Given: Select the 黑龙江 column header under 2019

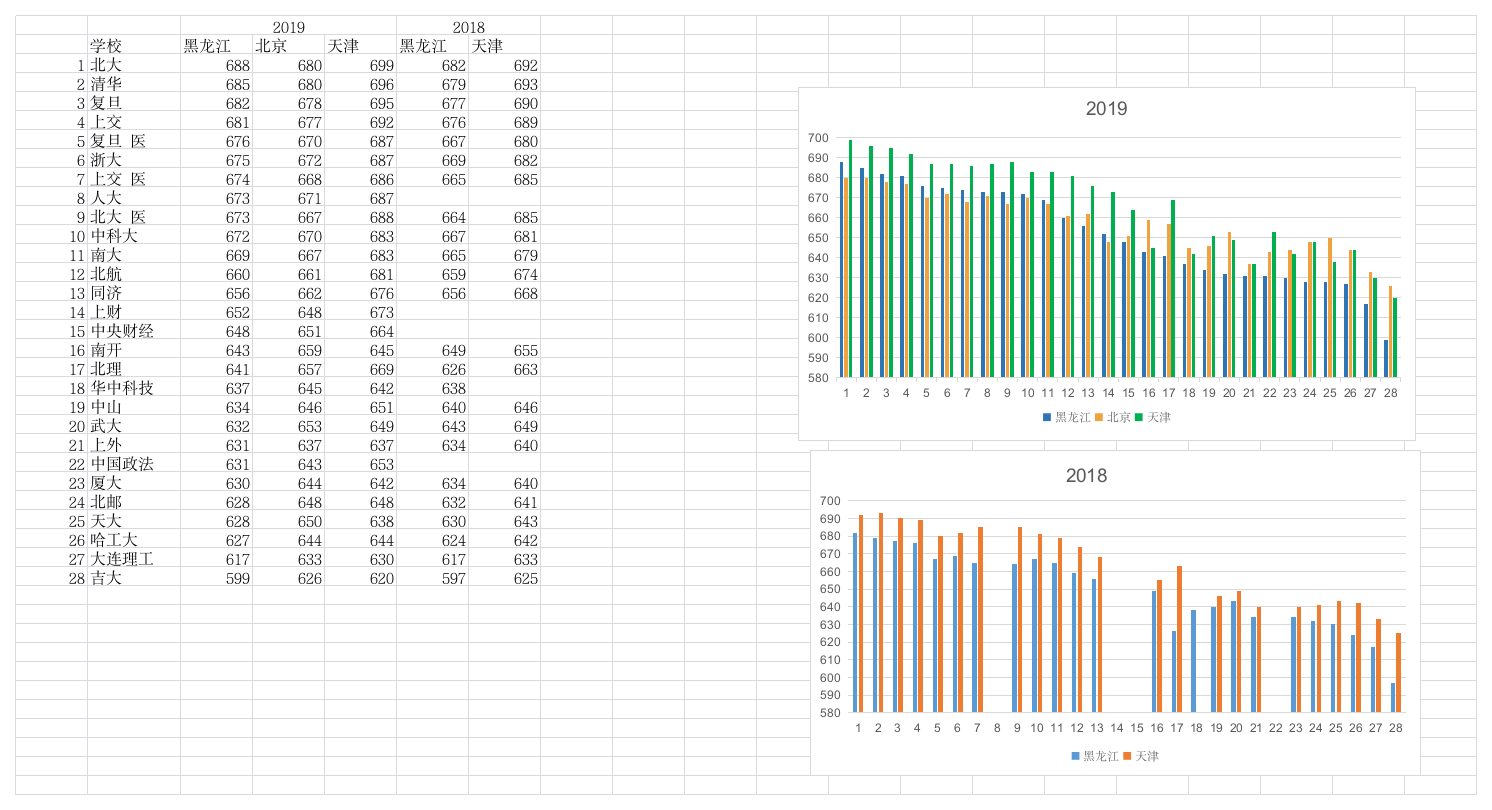Looking at the screenshot, I should tap(216, 46).
